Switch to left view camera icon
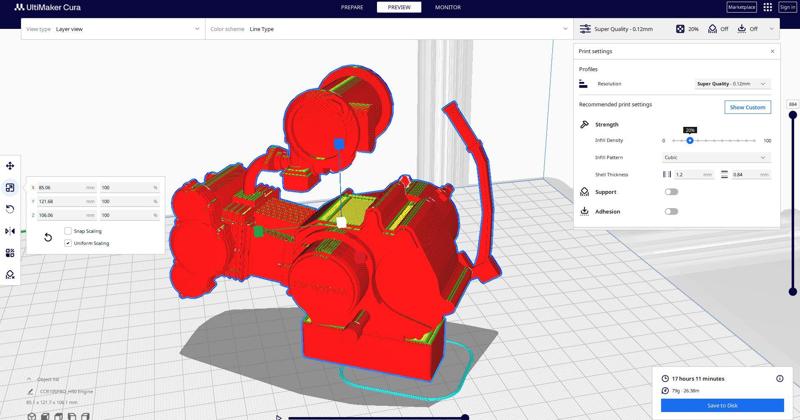The height and width of the screenshot is (420, 800). tap(71, 416)
